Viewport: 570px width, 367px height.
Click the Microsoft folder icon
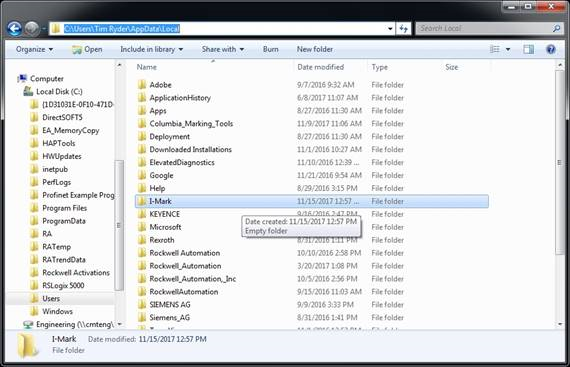click(x=142, y=227)
